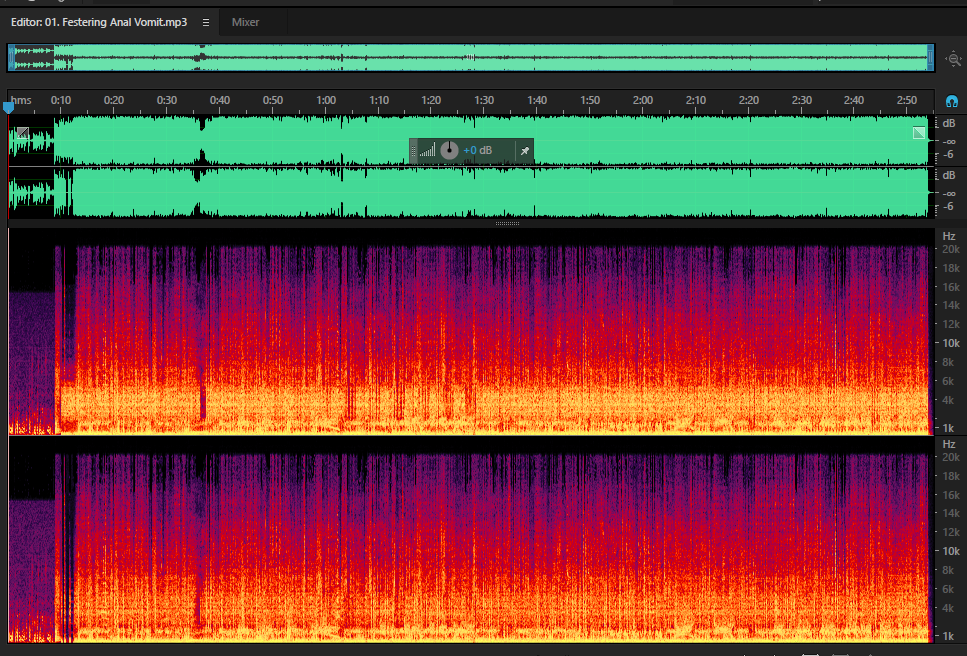Click the Fade In handle on the waveform
Viewport: 967px width, 656px height.
tap(23, 132)
